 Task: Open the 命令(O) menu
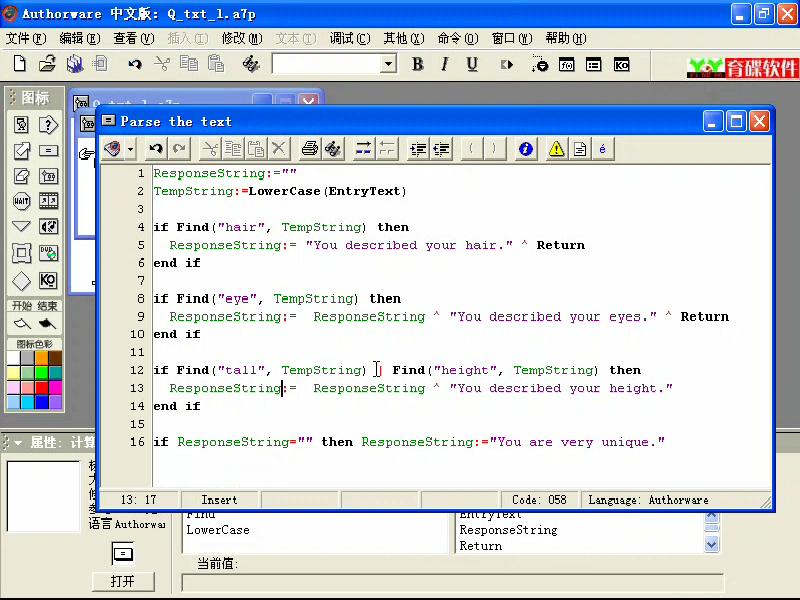pos(458,38)
